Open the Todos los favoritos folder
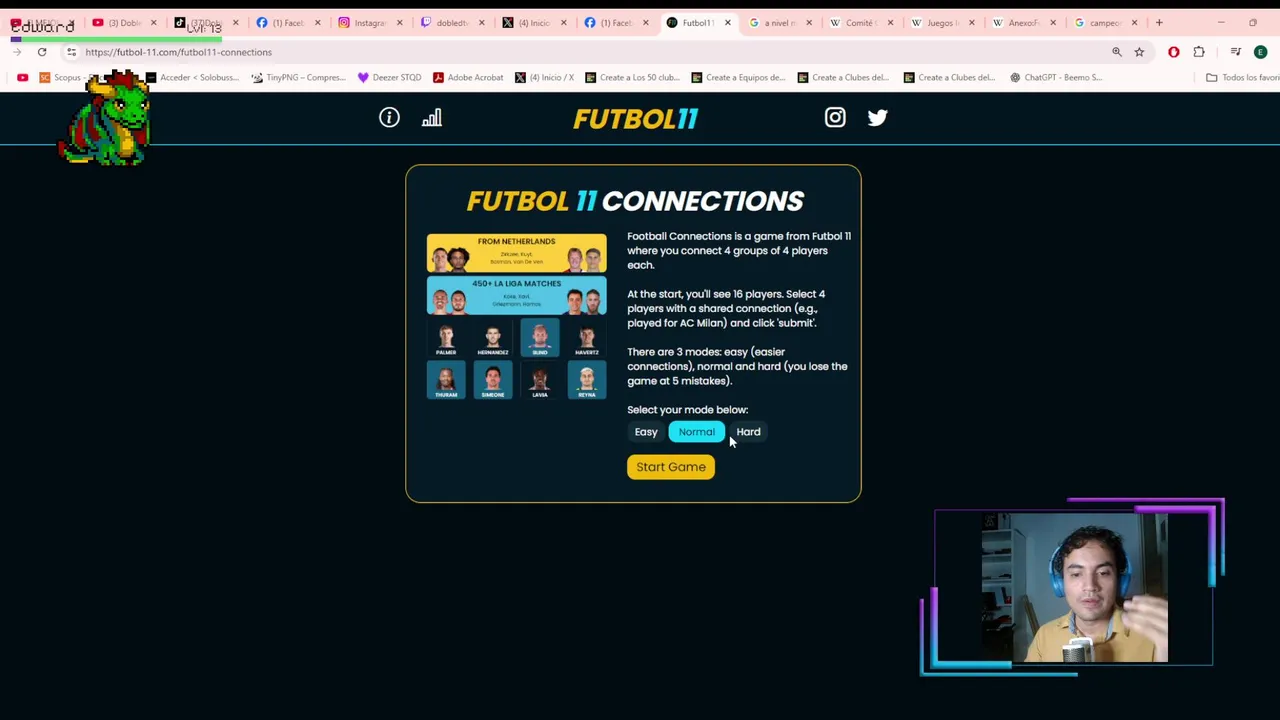The width and height of the screenshot is (1280, 720). 1243,77
